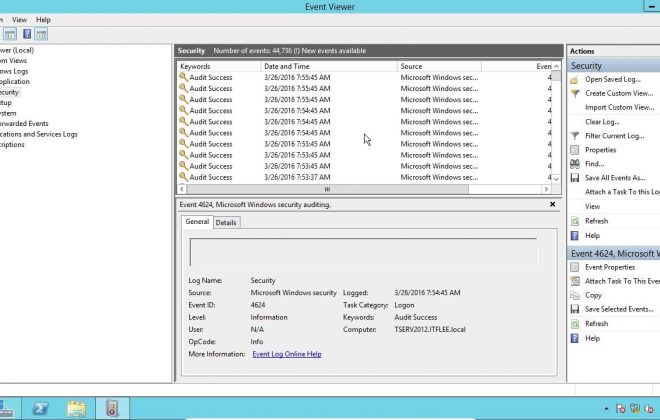This screenshot has width=660, height=420.
Task: Click the Save All Events As disk icon
Action: coord(575,178)
